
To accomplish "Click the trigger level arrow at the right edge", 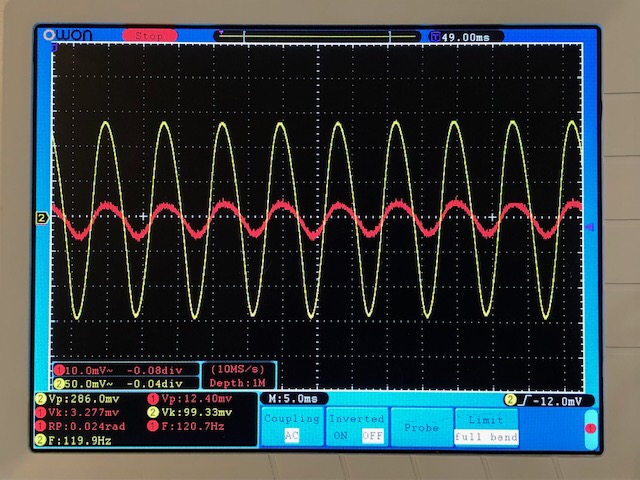I will coord(590,227).
